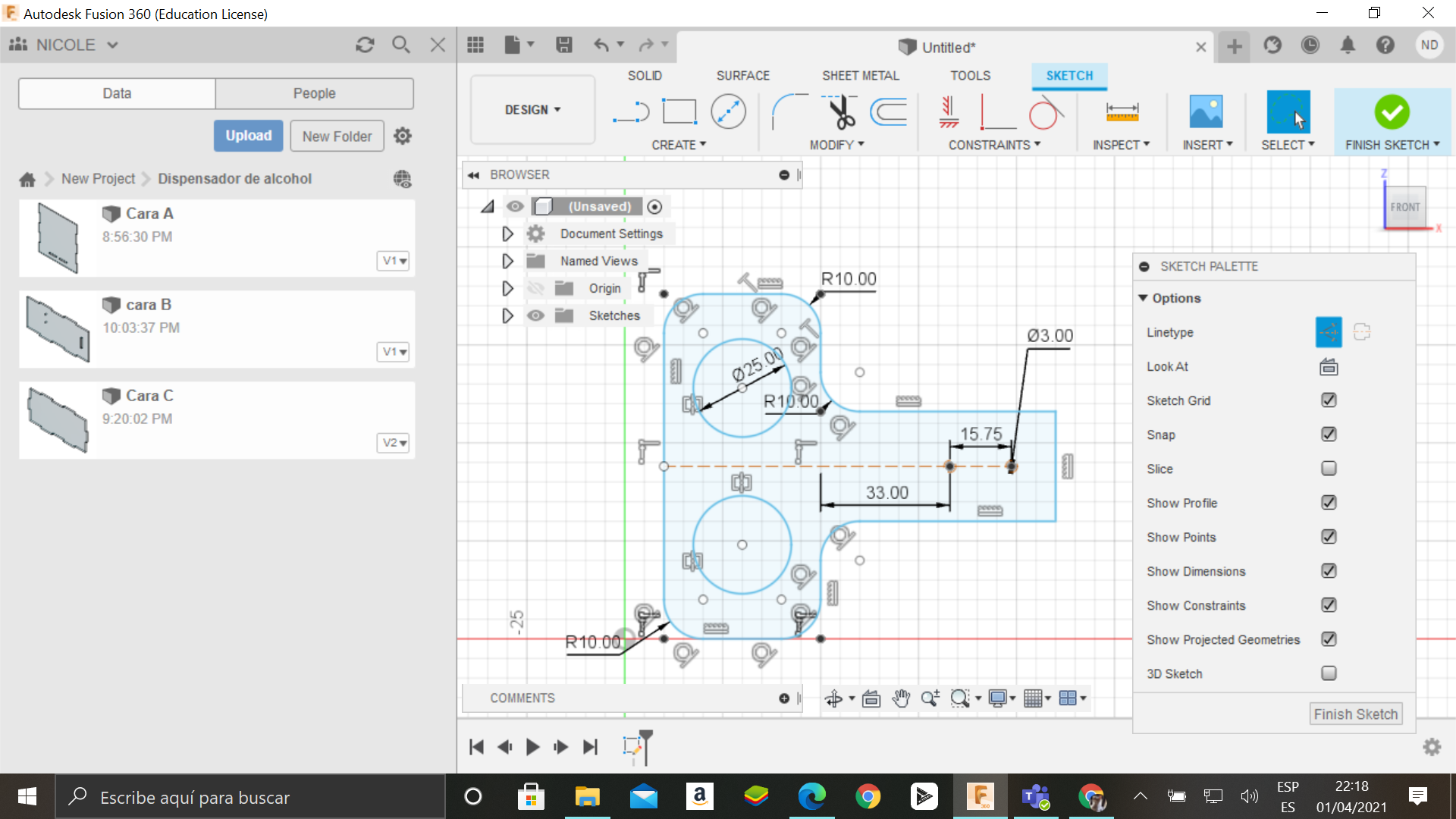Viewport: 1456px width, 819px height.
Task: Open the CREATE dropdown menu
Action: 676,145
